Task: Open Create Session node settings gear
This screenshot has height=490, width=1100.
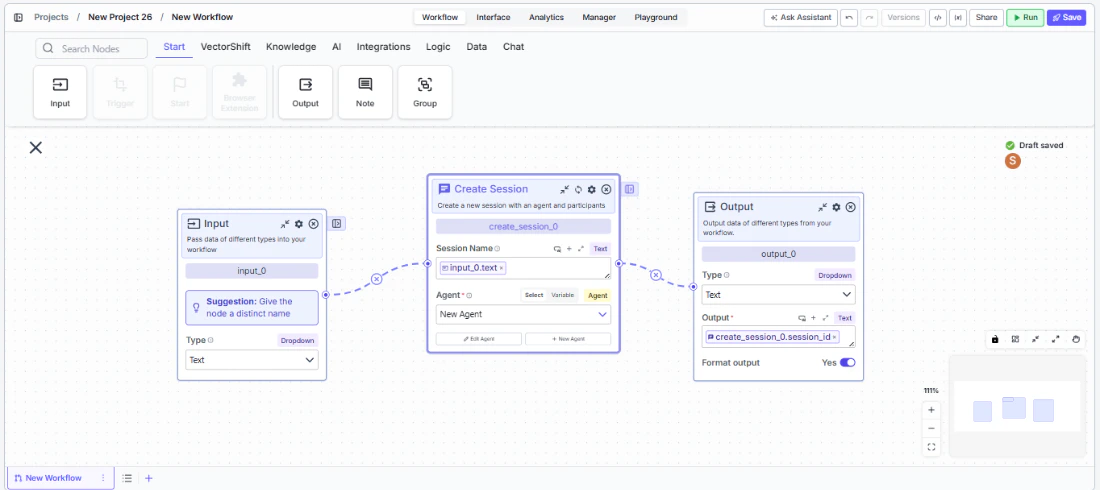Action: pyautogui.click(x=591, y=190)
